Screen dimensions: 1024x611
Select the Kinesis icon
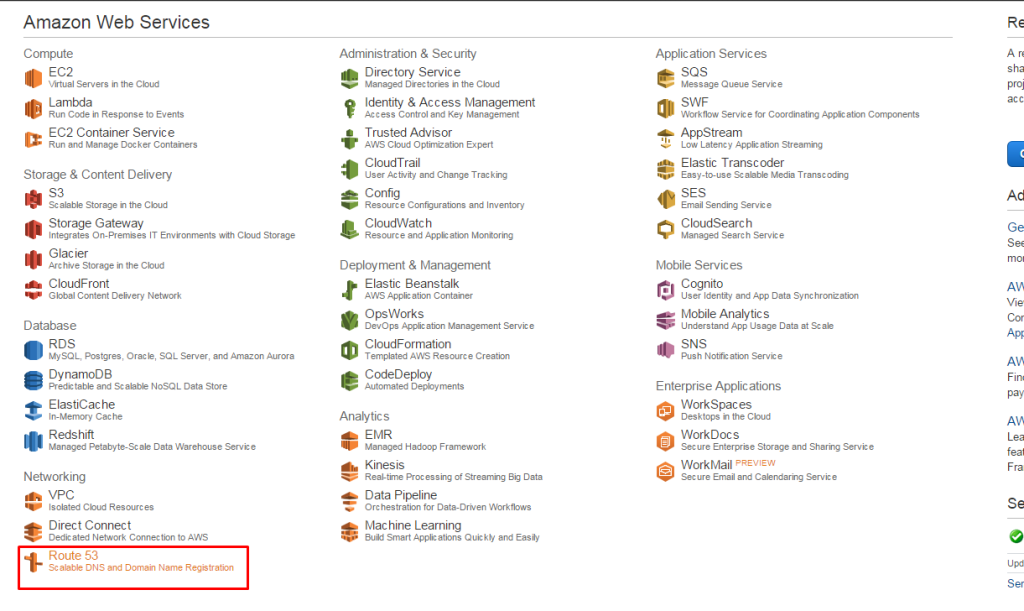click(x=349, y=471)
